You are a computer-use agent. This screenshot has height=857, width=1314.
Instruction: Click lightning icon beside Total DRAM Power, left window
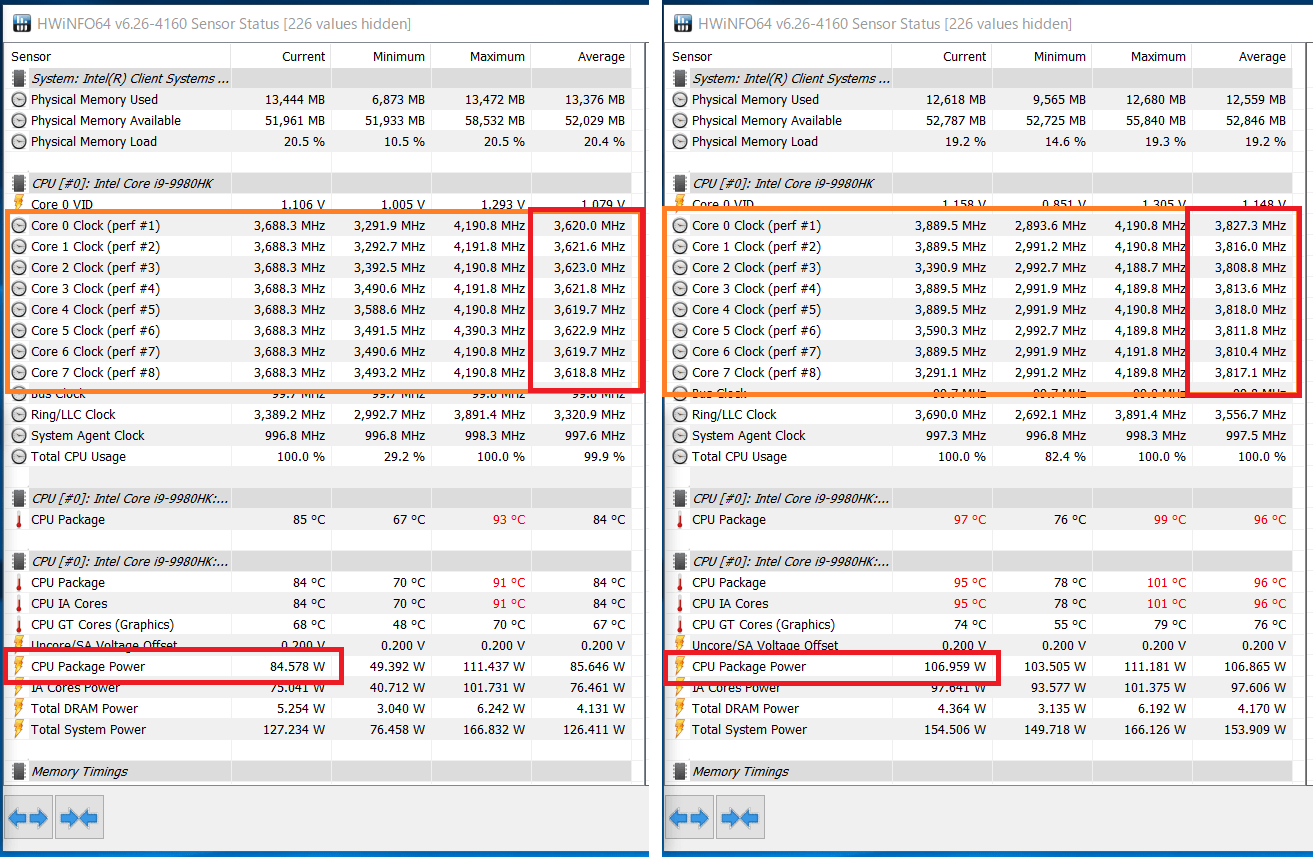19,709
